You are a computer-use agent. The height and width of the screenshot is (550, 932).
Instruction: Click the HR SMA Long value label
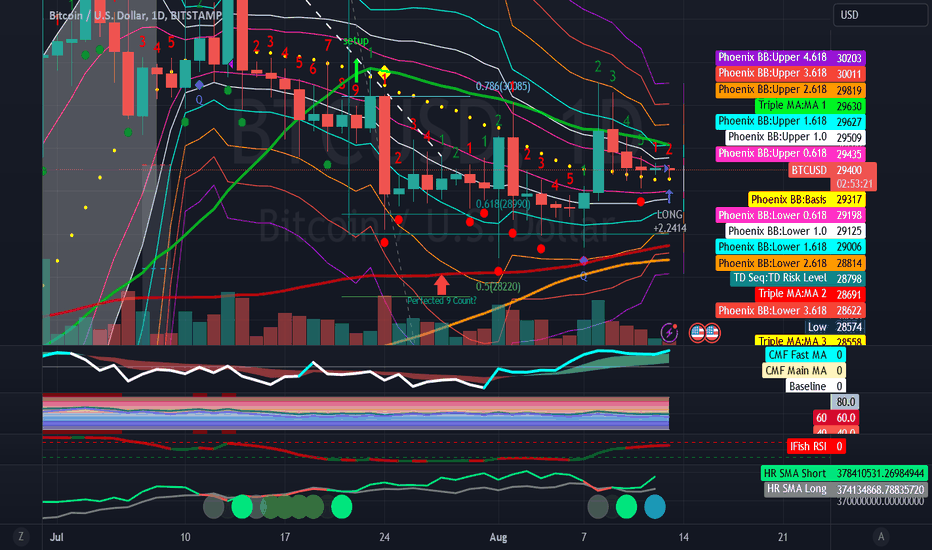click(x=845, y=489)
